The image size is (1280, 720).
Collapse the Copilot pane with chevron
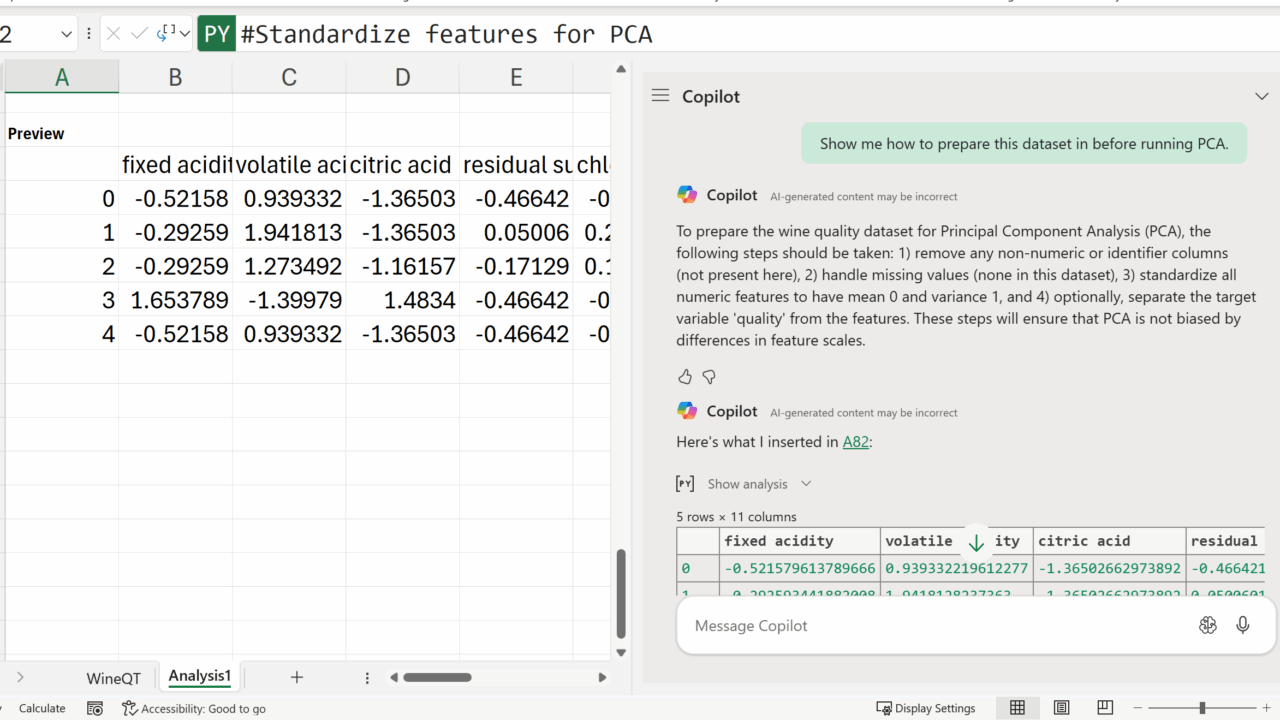click(x=1261, y=96)
